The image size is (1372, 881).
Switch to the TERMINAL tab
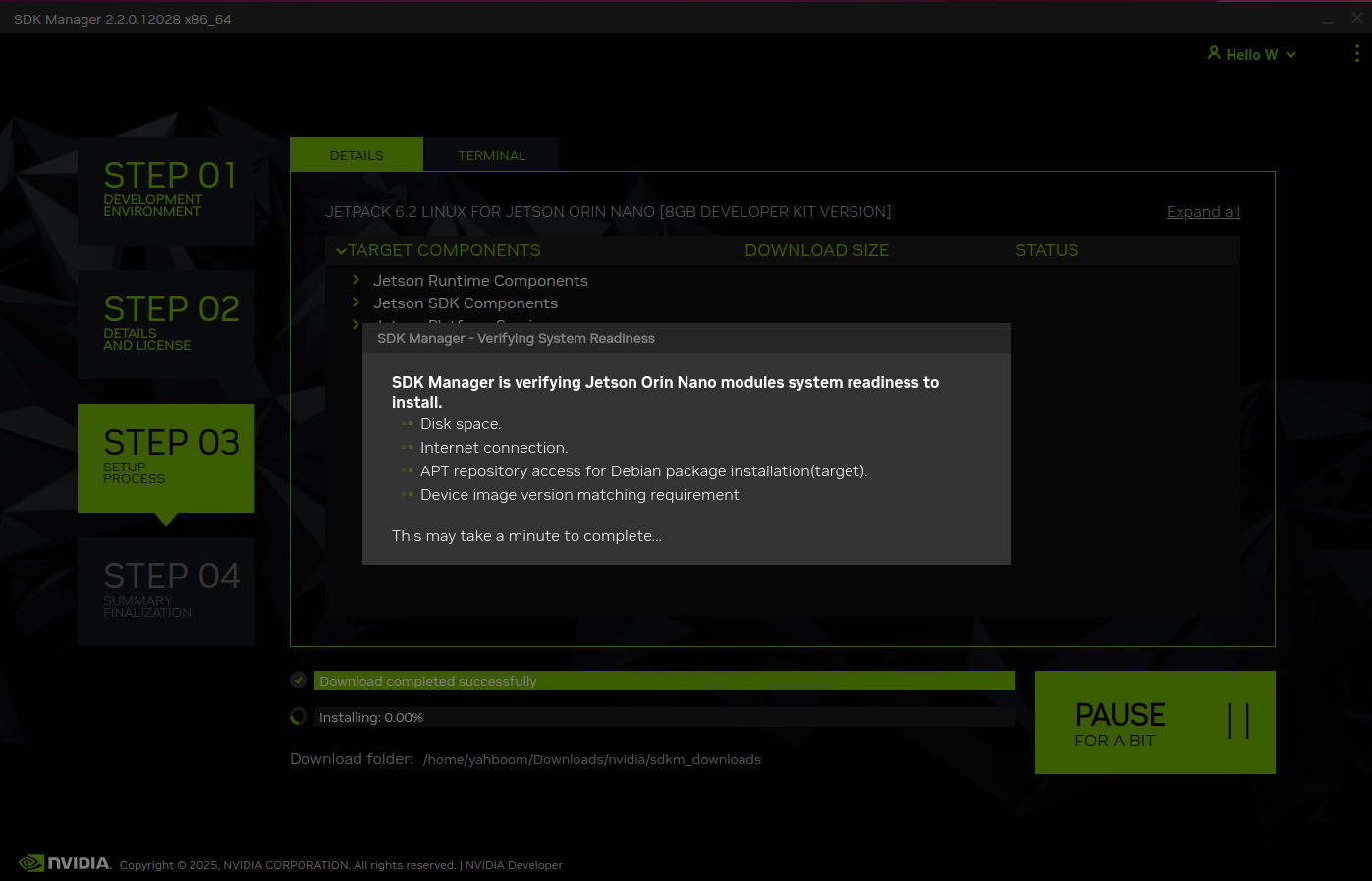(x=491, y=154)
